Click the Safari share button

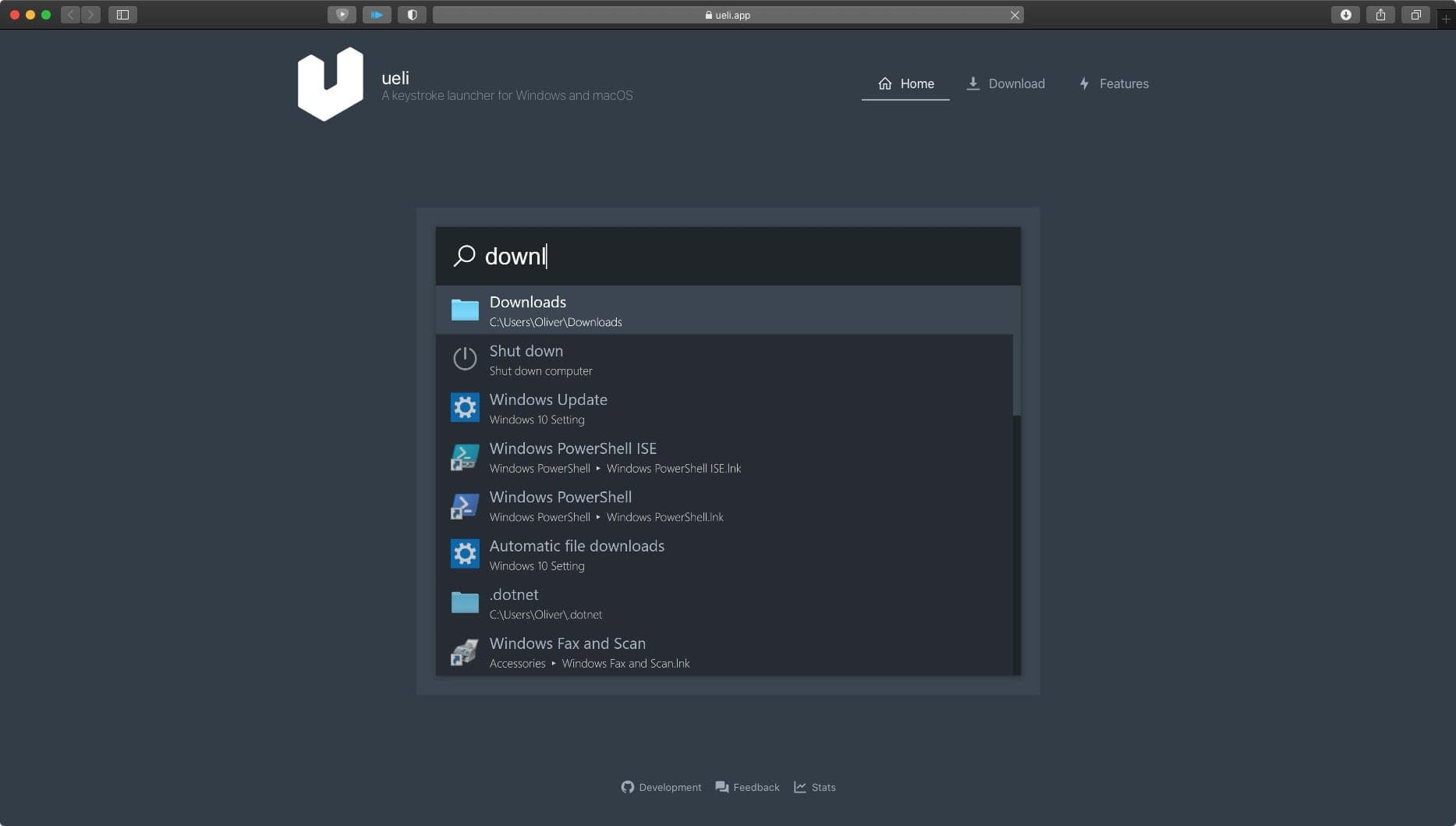pyautogui.click(x=1380, y=15)
